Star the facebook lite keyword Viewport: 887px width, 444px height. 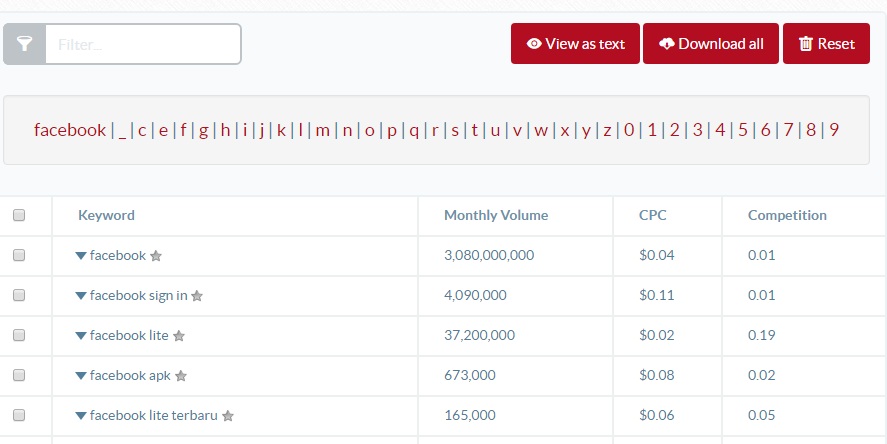click(179, 336)
